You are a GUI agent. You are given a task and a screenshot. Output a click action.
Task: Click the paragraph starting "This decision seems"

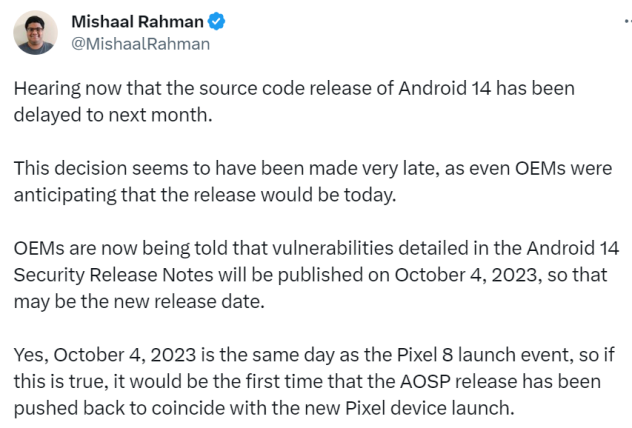tap(312, 181)
